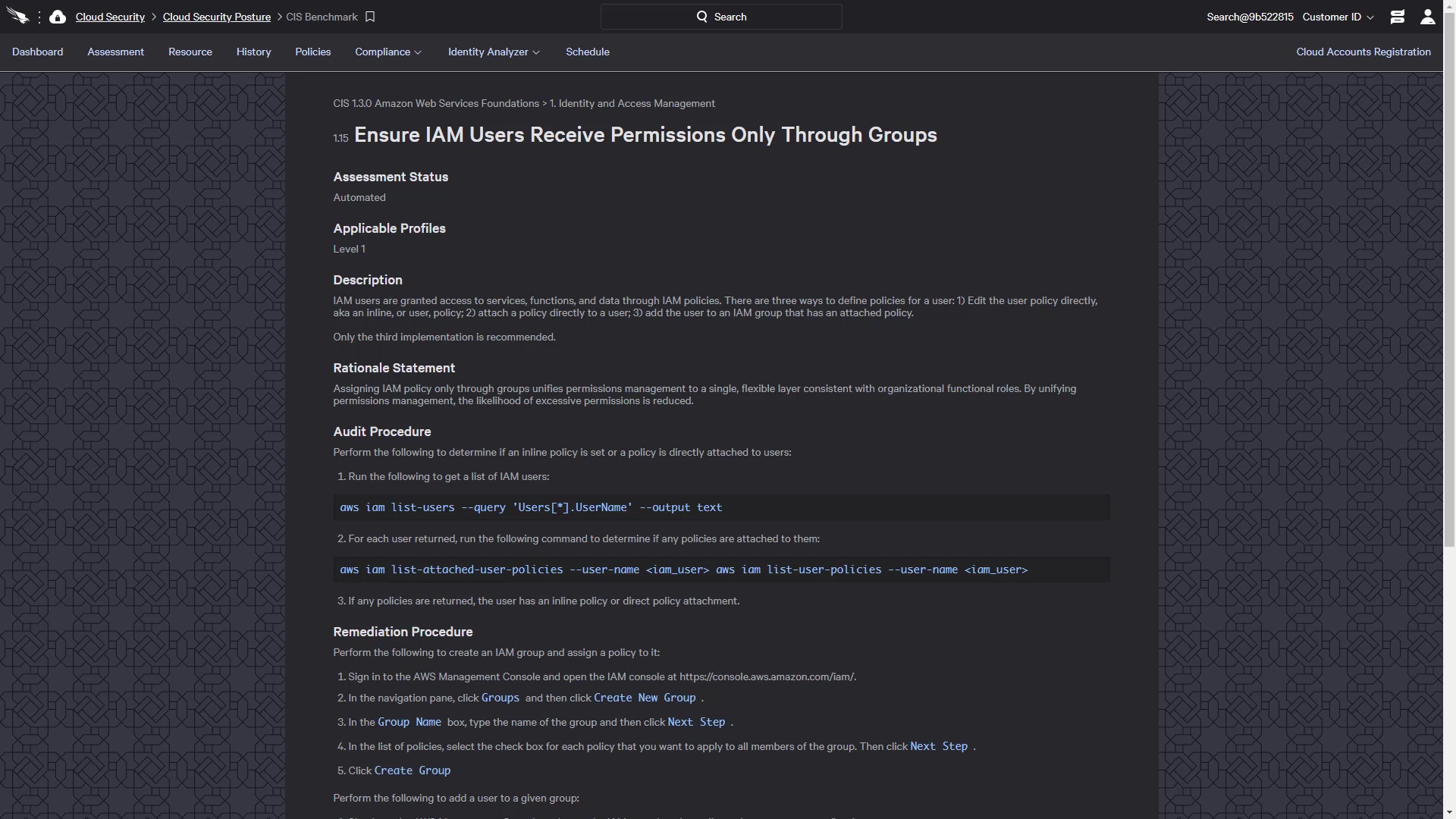The image size is (1456, 819).
Task: Expand the Compliance menu
Action: point(388,52)
